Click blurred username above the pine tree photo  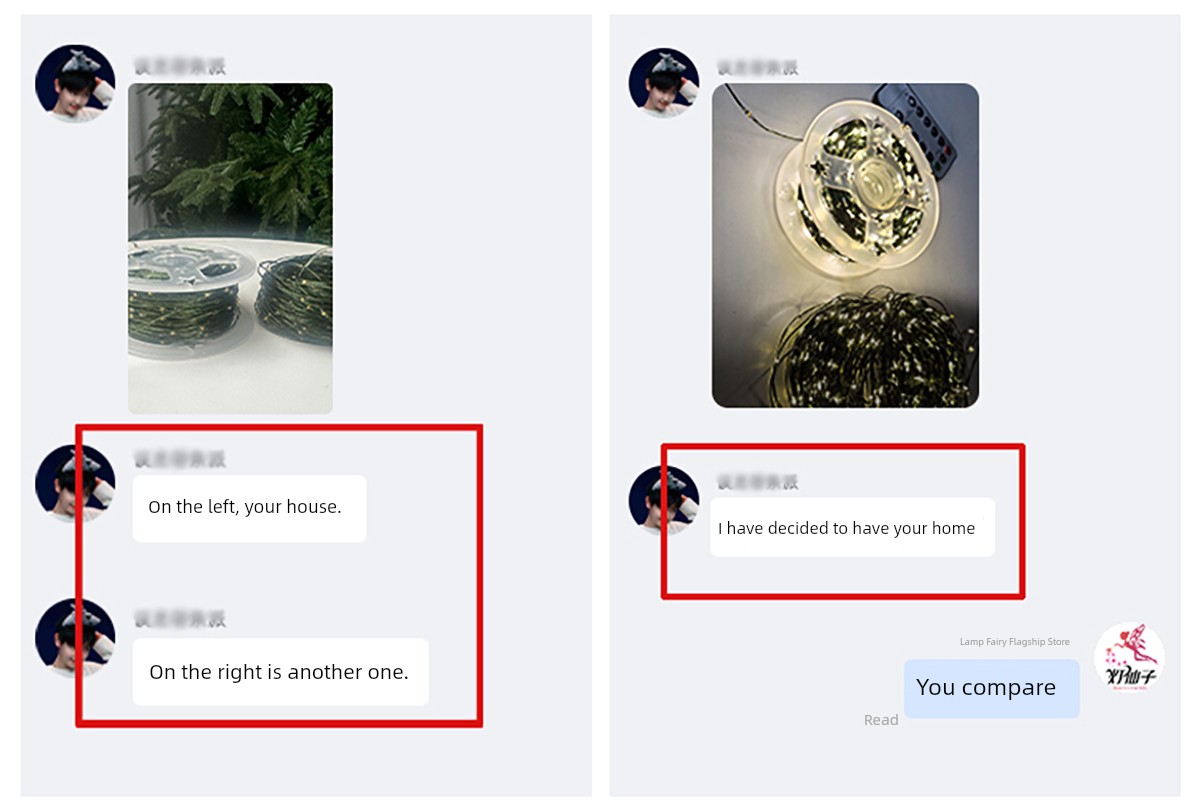tap(180, 67)
